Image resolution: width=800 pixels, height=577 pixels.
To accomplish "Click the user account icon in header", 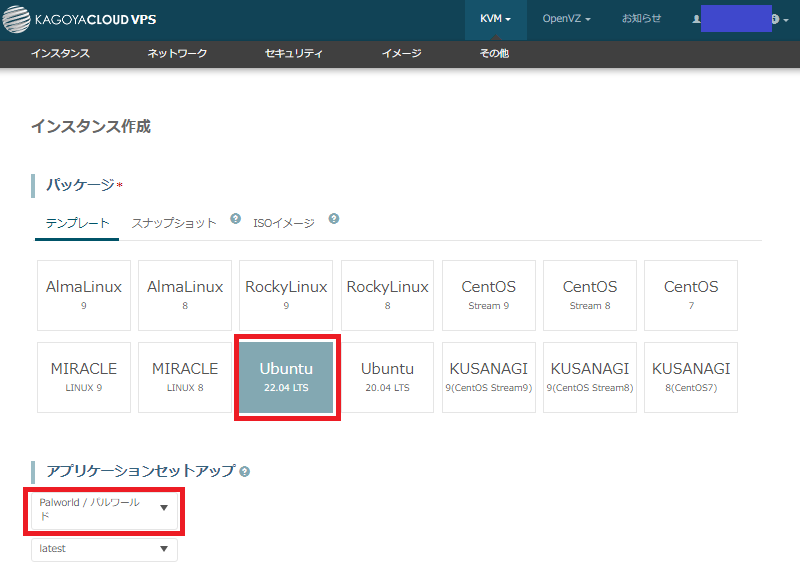I will pyautogui.click(x=696, y=19).
